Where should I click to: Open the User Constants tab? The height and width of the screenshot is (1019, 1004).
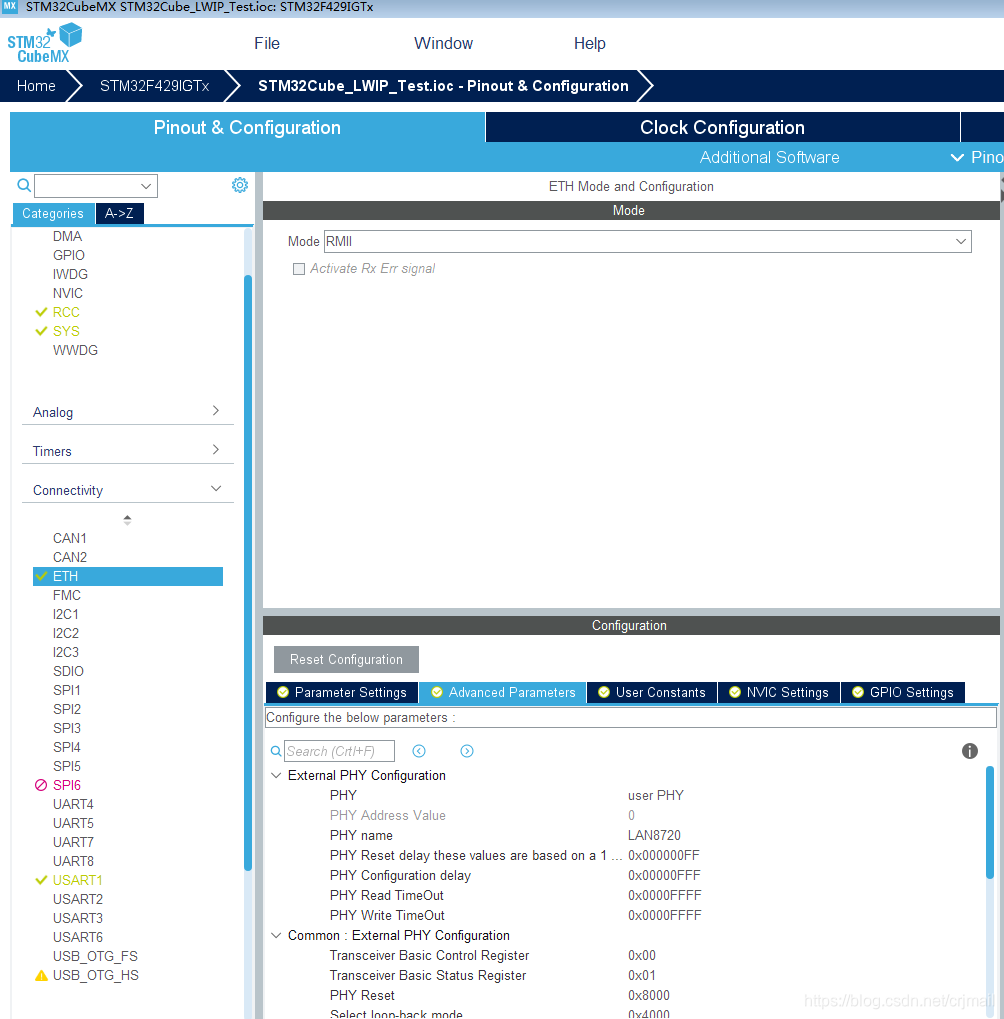652,693
